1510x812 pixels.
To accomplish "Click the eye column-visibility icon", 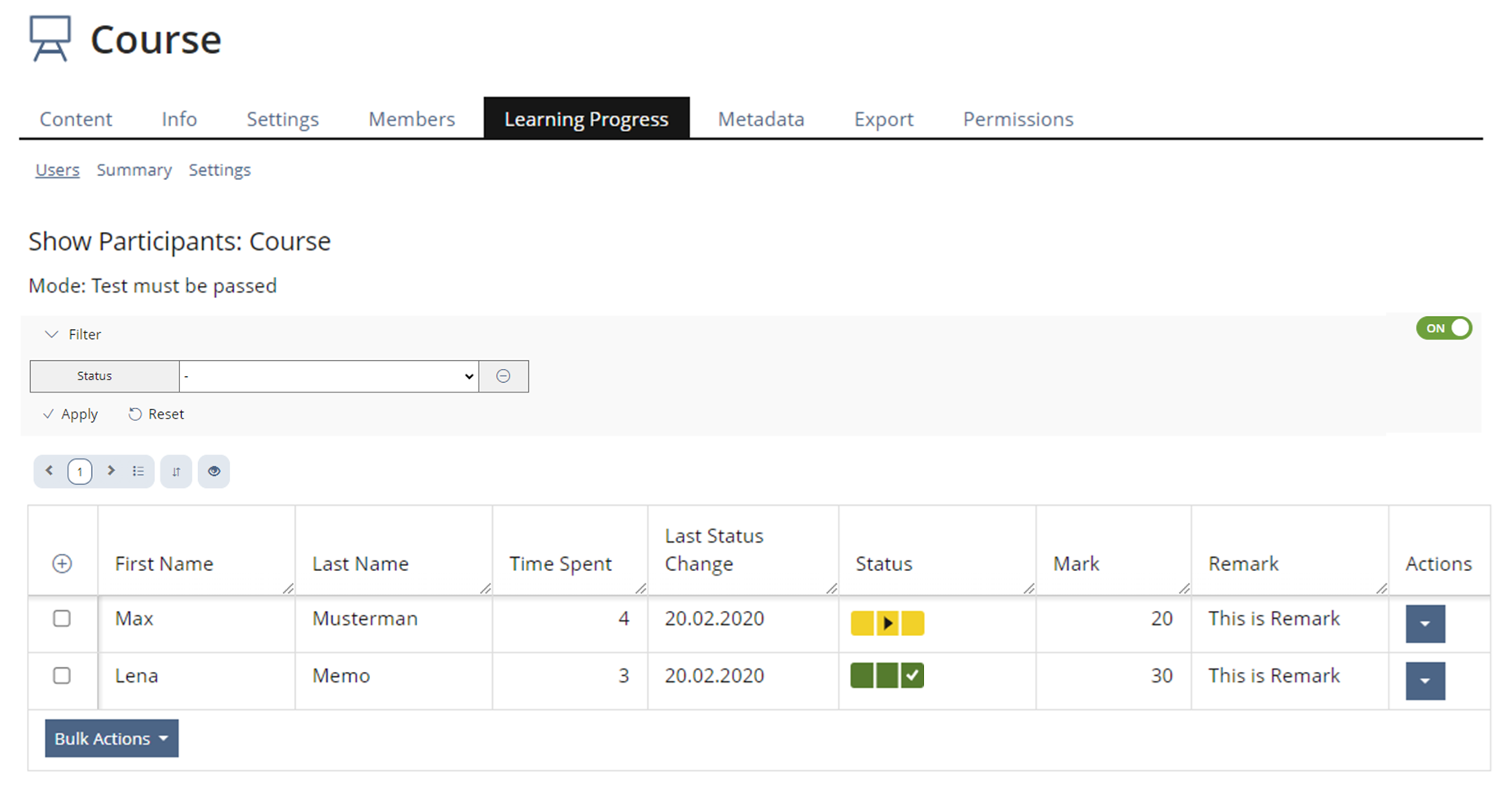I will point(214,472).
